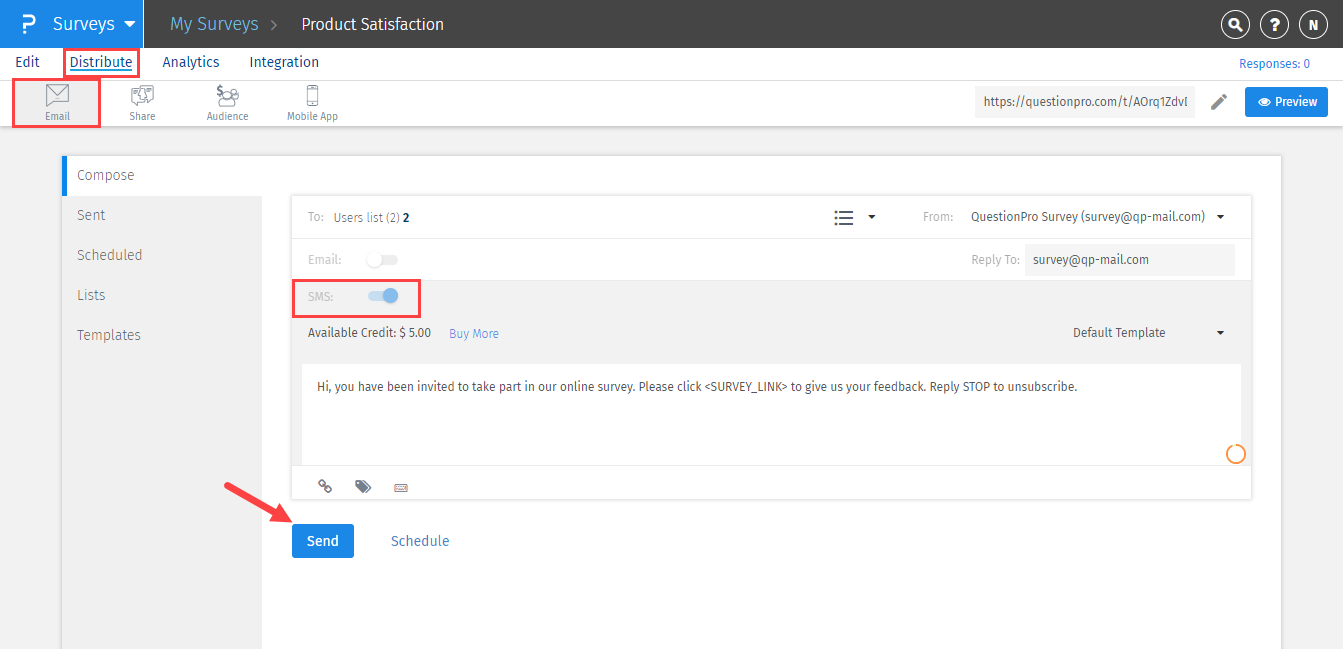Open the Audience distribution option
This screenshot has width=1343, height=649.
tap(227, 103)
